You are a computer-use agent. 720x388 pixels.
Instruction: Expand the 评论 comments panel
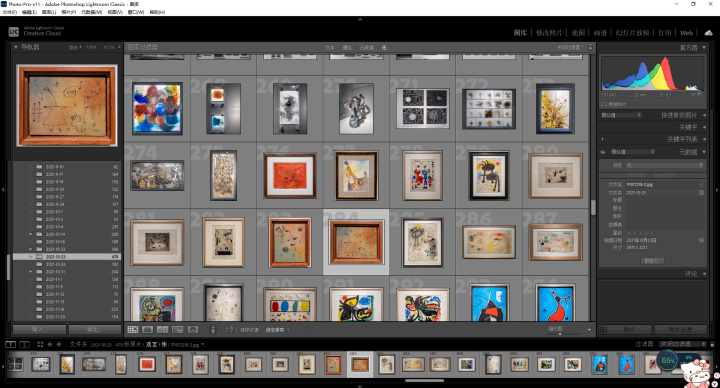704,274
